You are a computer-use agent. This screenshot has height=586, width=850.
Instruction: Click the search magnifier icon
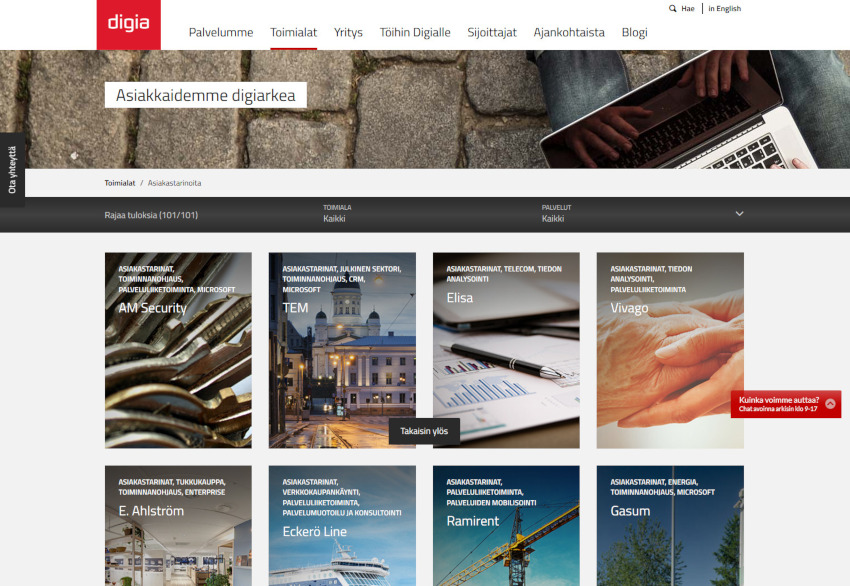click(x=673, y=9)
